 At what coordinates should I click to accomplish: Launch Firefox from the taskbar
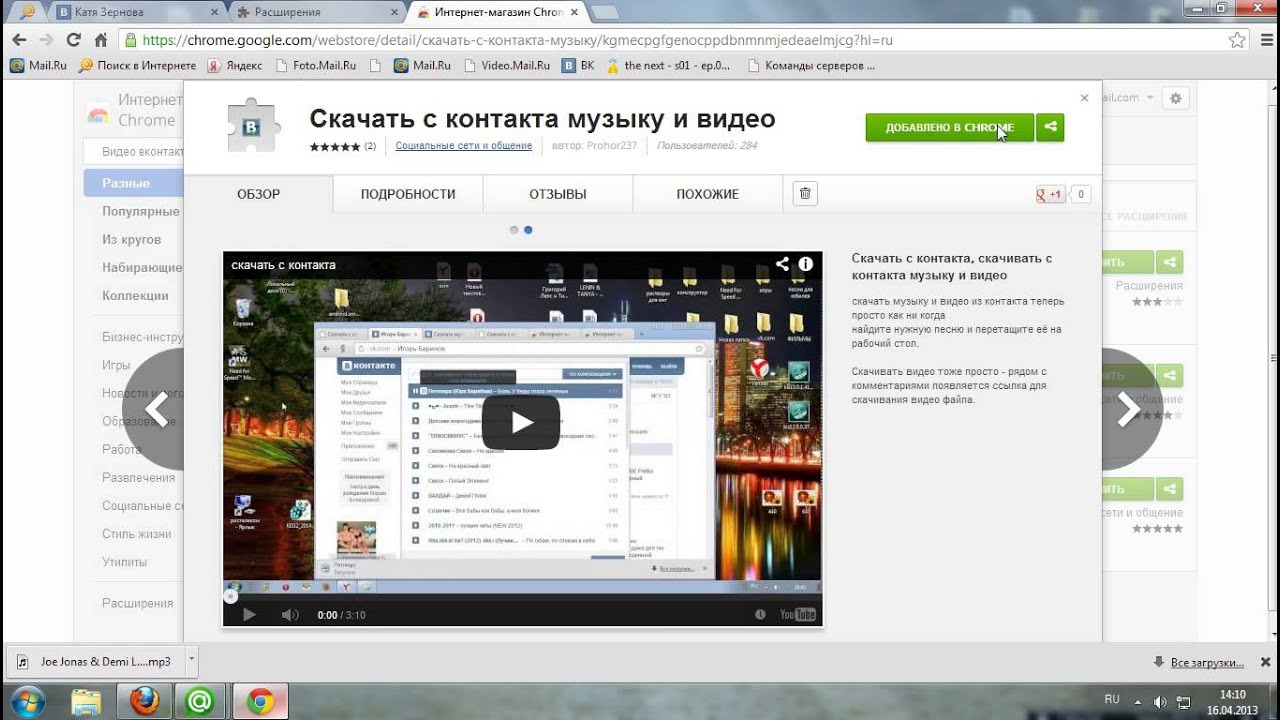144,701
